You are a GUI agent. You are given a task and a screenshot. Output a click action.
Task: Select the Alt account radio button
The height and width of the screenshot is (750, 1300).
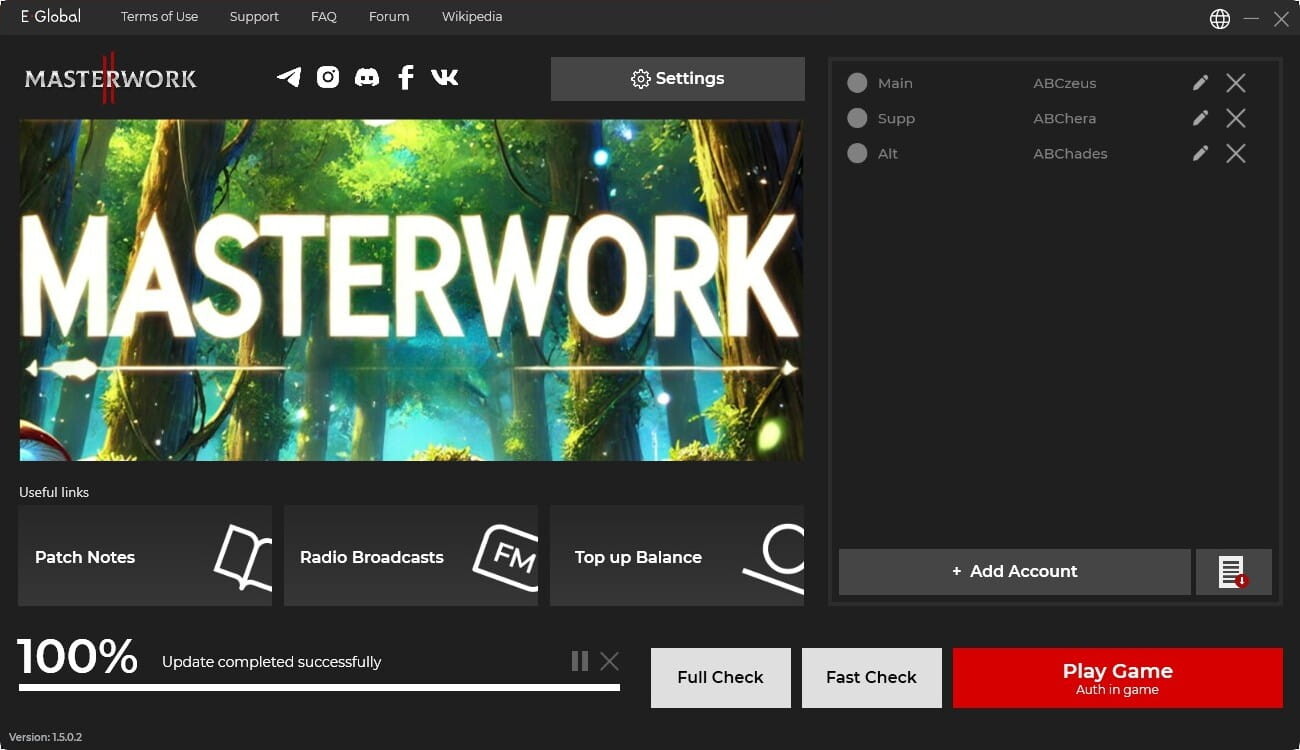tap(857, 153)
